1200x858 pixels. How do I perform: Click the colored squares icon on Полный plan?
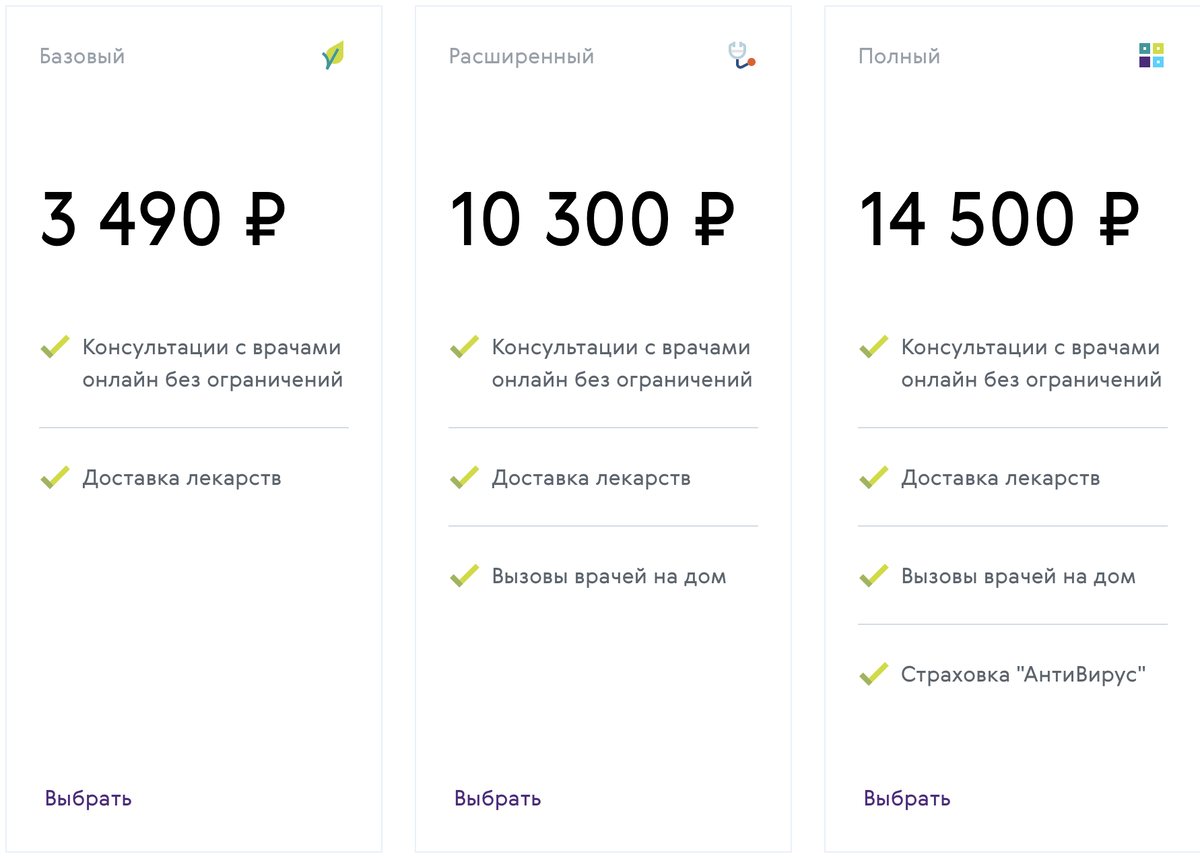coord(1151,55)
